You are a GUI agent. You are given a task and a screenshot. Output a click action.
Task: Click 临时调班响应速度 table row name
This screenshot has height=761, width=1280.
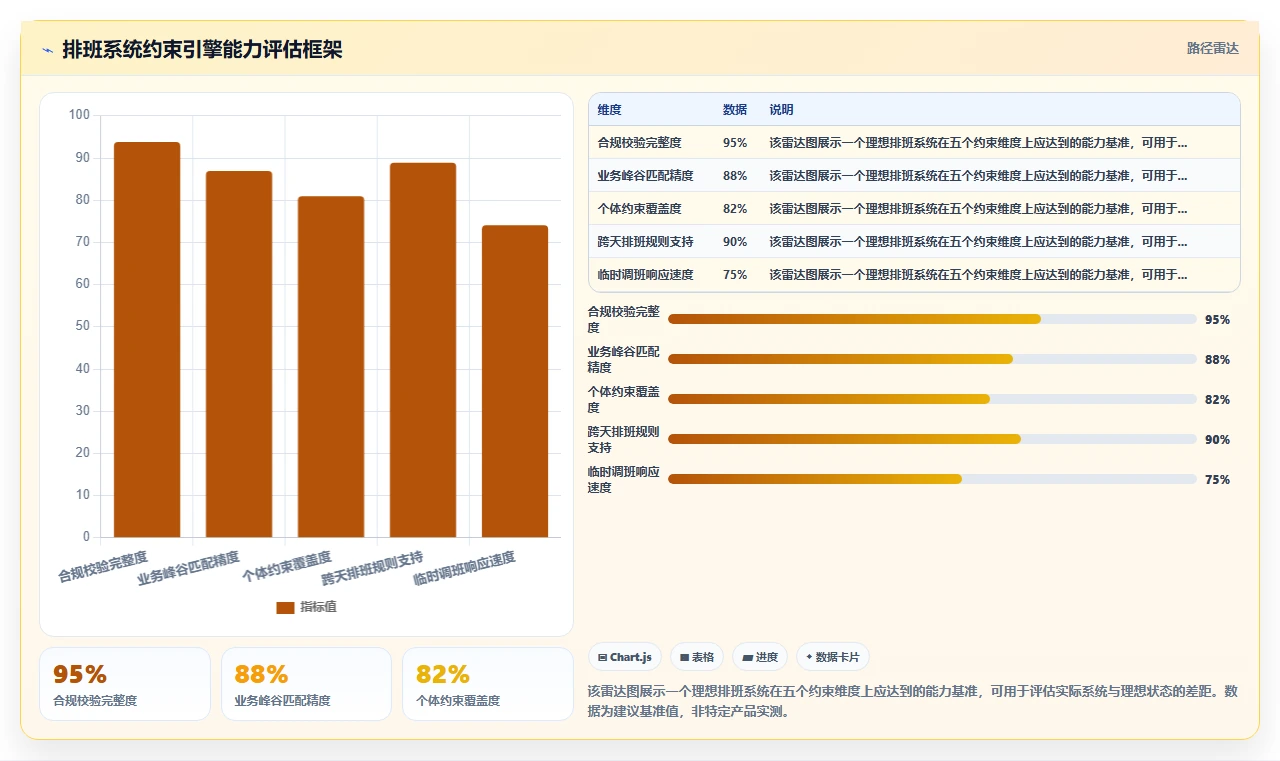[x=645, y=275]
